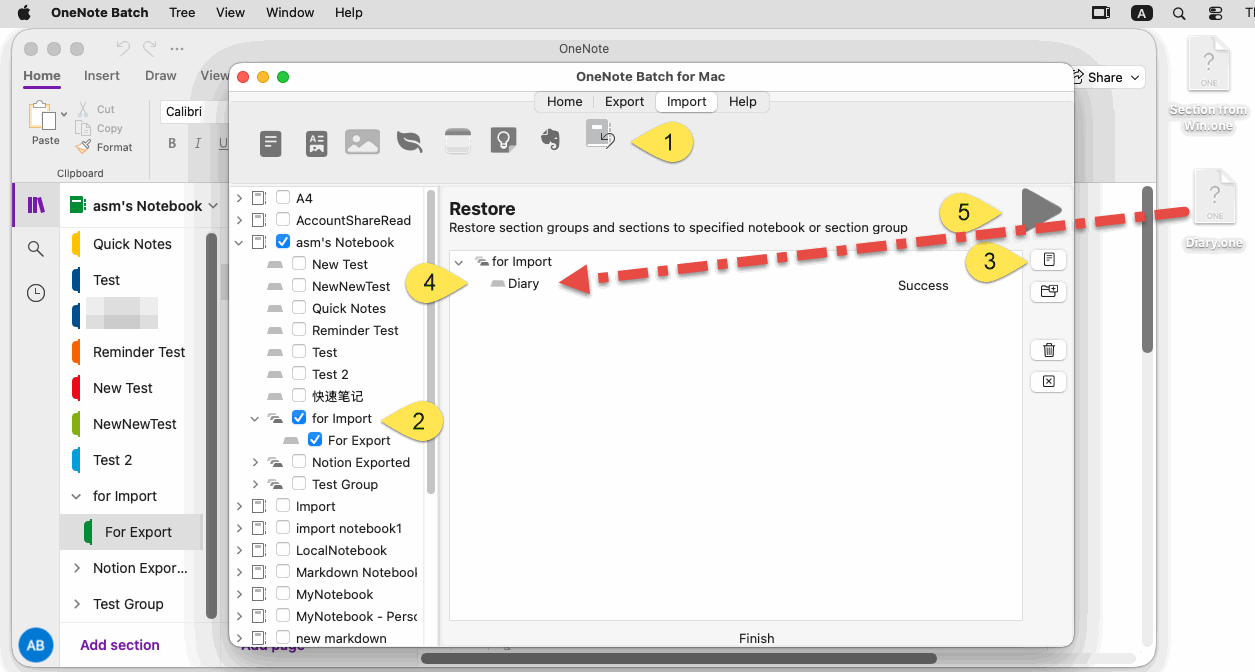This screenshot has height=672, width=1255.
Task: Click the add folder button
Action: (1048, 292)
